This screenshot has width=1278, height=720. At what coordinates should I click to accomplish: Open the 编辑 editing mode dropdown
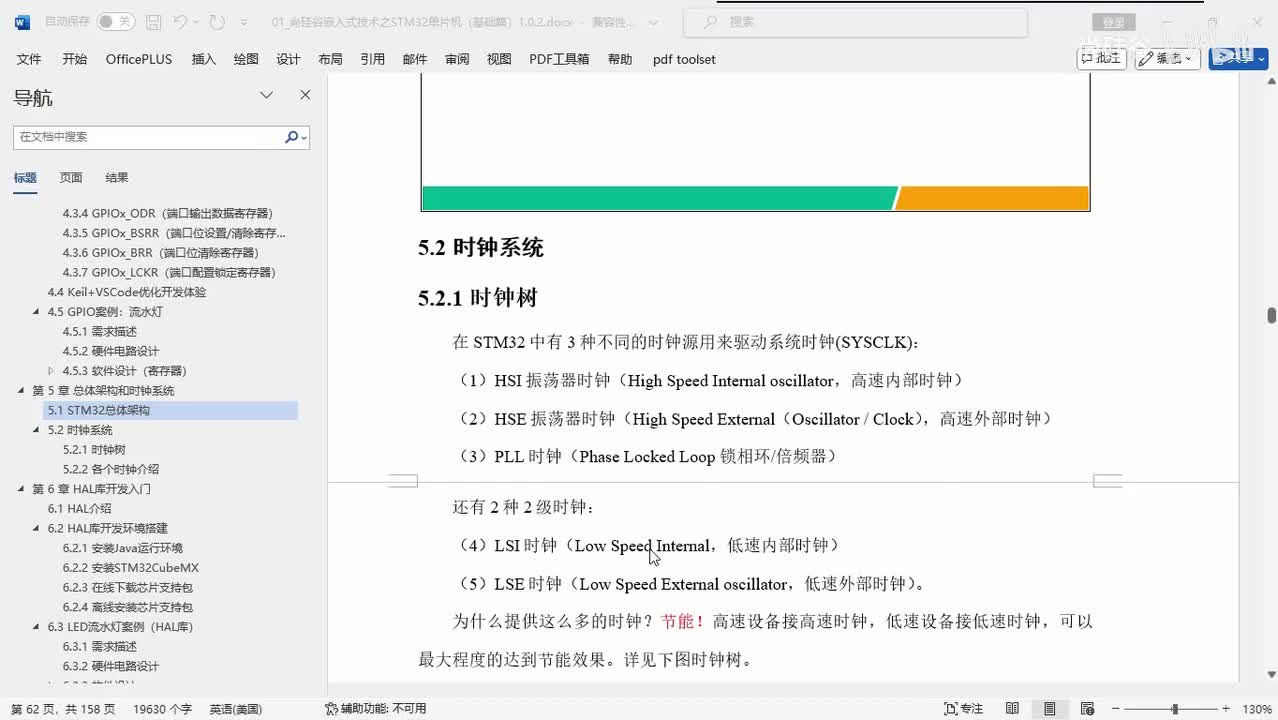coord(1168,59)
